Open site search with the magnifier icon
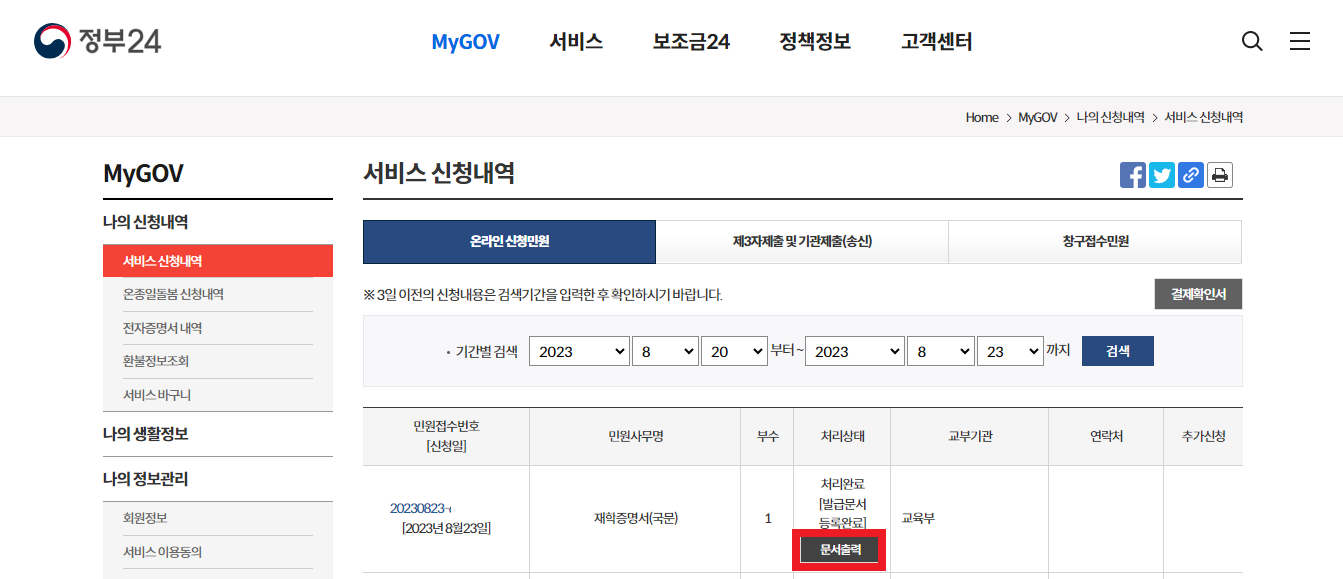 click(x=1251, y=41)
